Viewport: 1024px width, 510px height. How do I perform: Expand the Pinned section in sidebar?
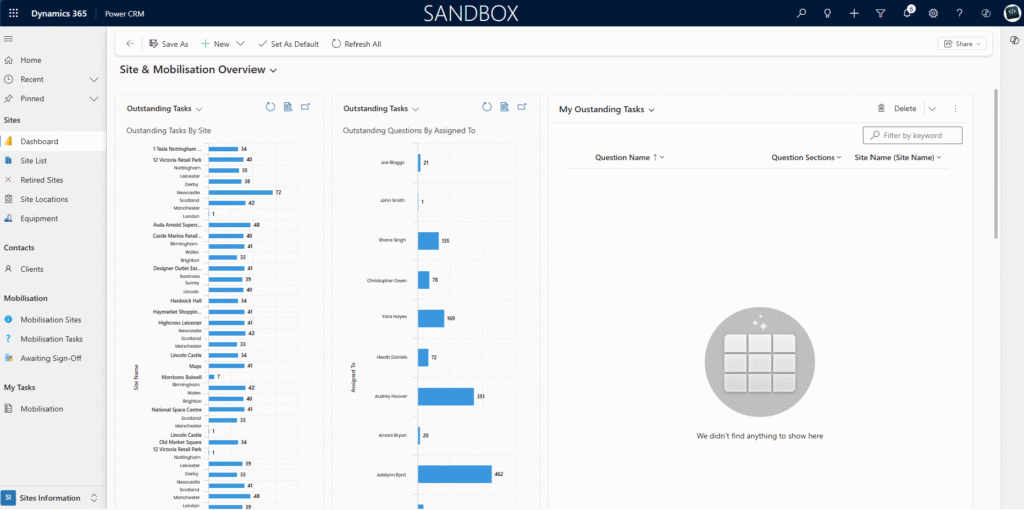click(94, 99)
